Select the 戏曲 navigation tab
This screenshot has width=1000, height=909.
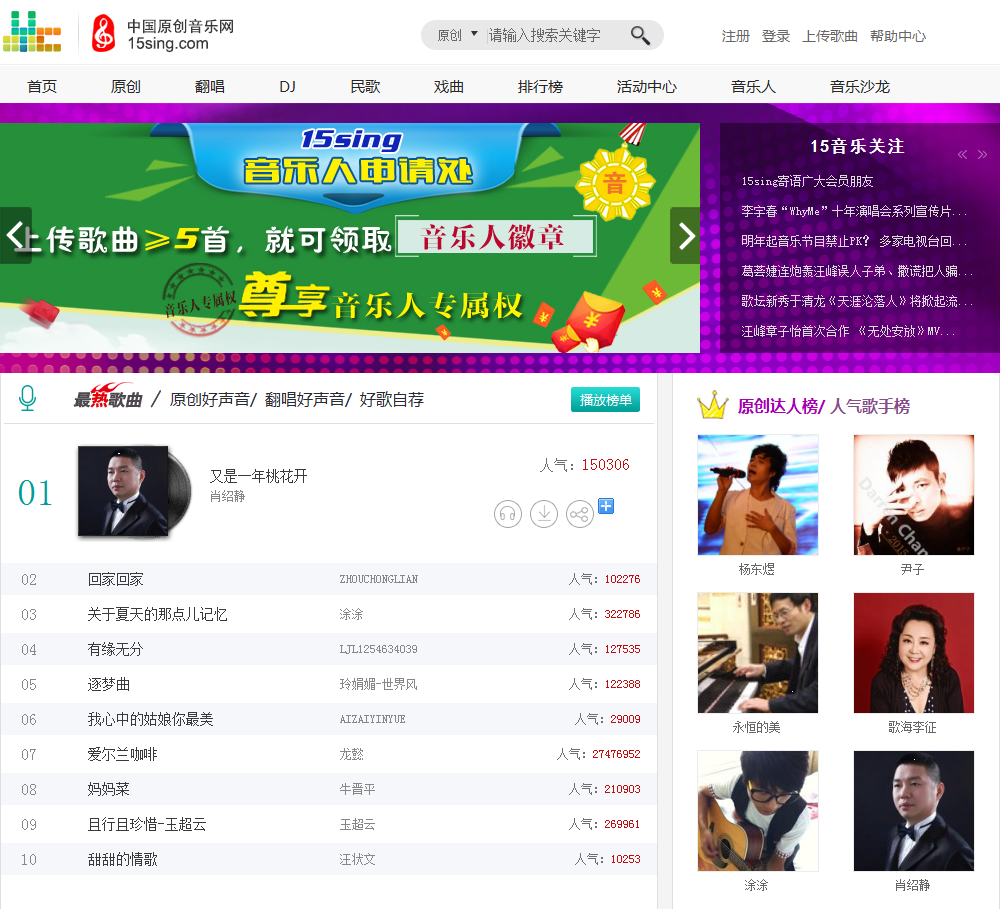point(449,86)
